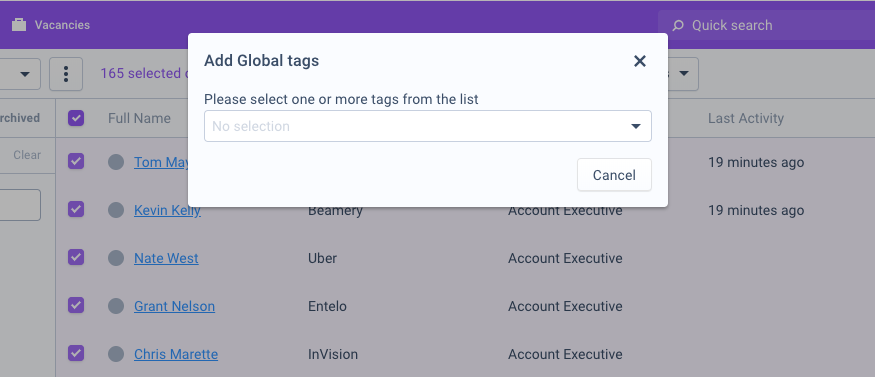The width and height of the screenshot is (875, 377).
Task: Expand the dropdown right of the dialog
Action: tap(683, 74)
